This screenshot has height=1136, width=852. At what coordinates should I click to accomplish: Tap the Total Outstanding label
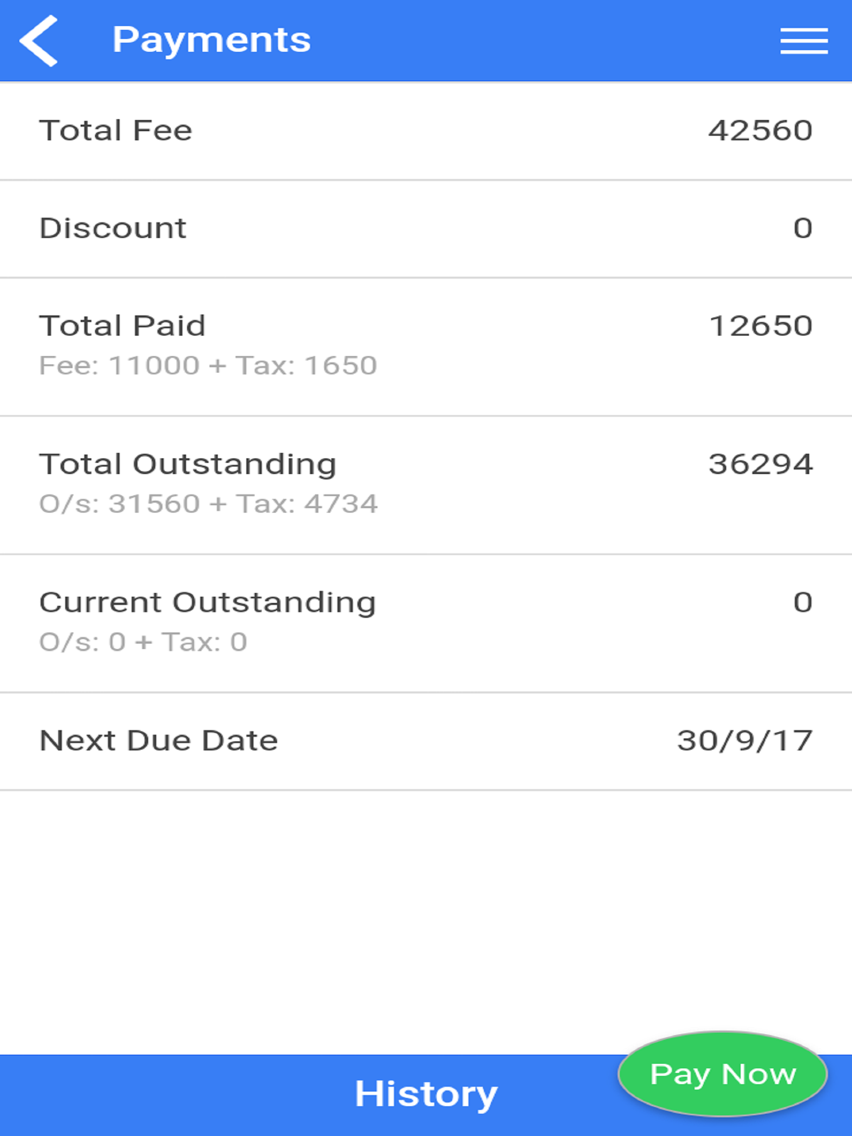tap(188, 464)
